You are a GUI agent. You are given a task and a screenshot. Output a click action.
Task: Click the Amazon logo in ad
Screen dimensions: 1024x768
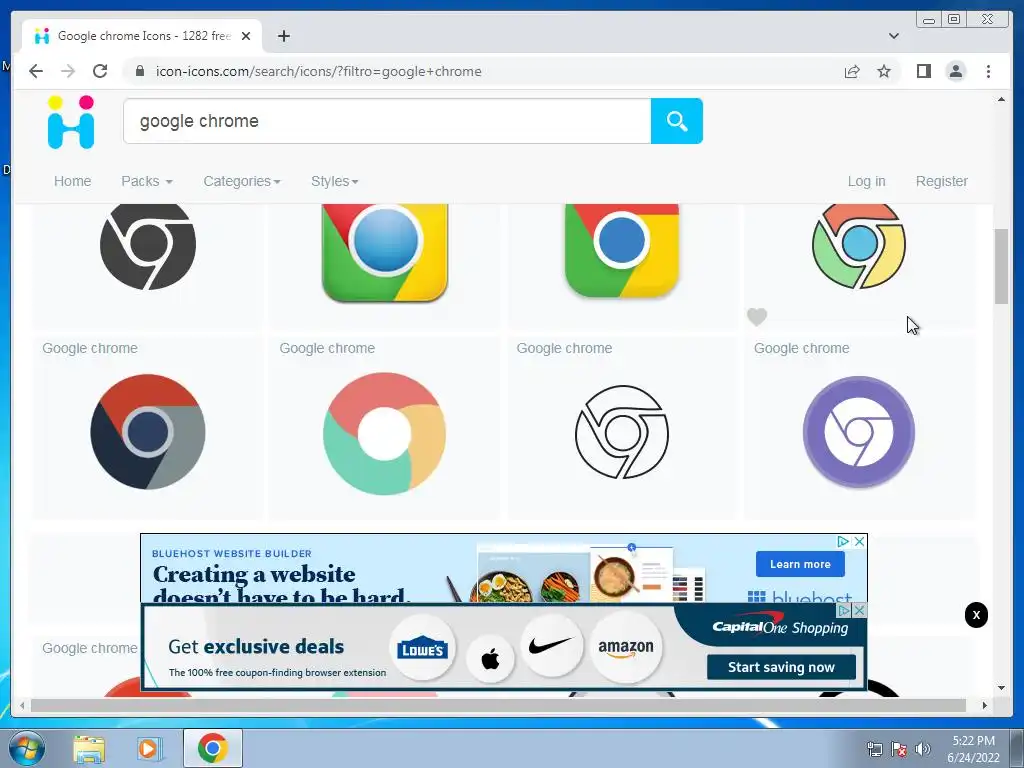626,647
